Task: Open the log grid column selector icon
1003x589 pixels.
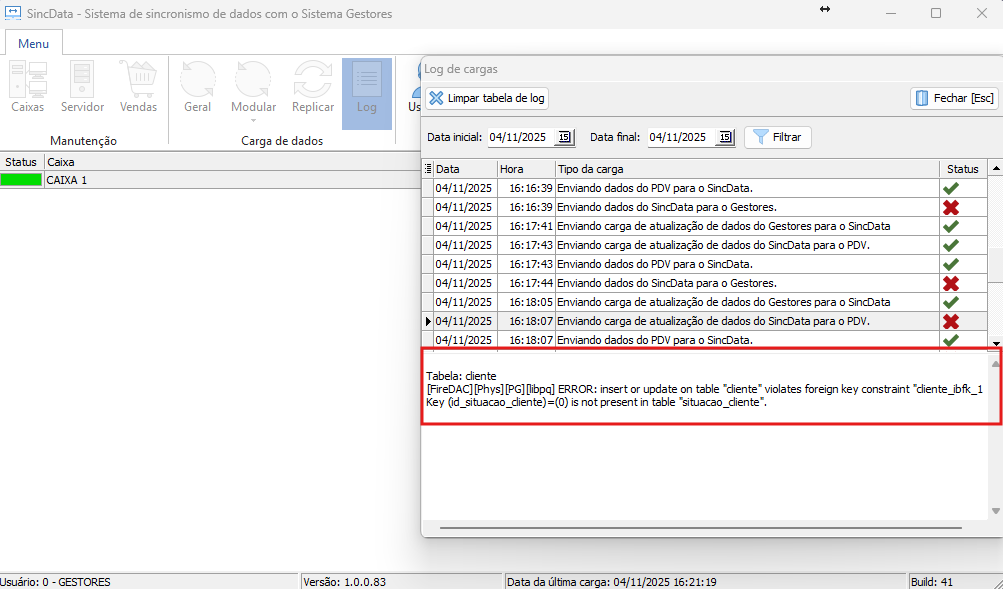Action: pyautogui.click(x=428, y=169)
